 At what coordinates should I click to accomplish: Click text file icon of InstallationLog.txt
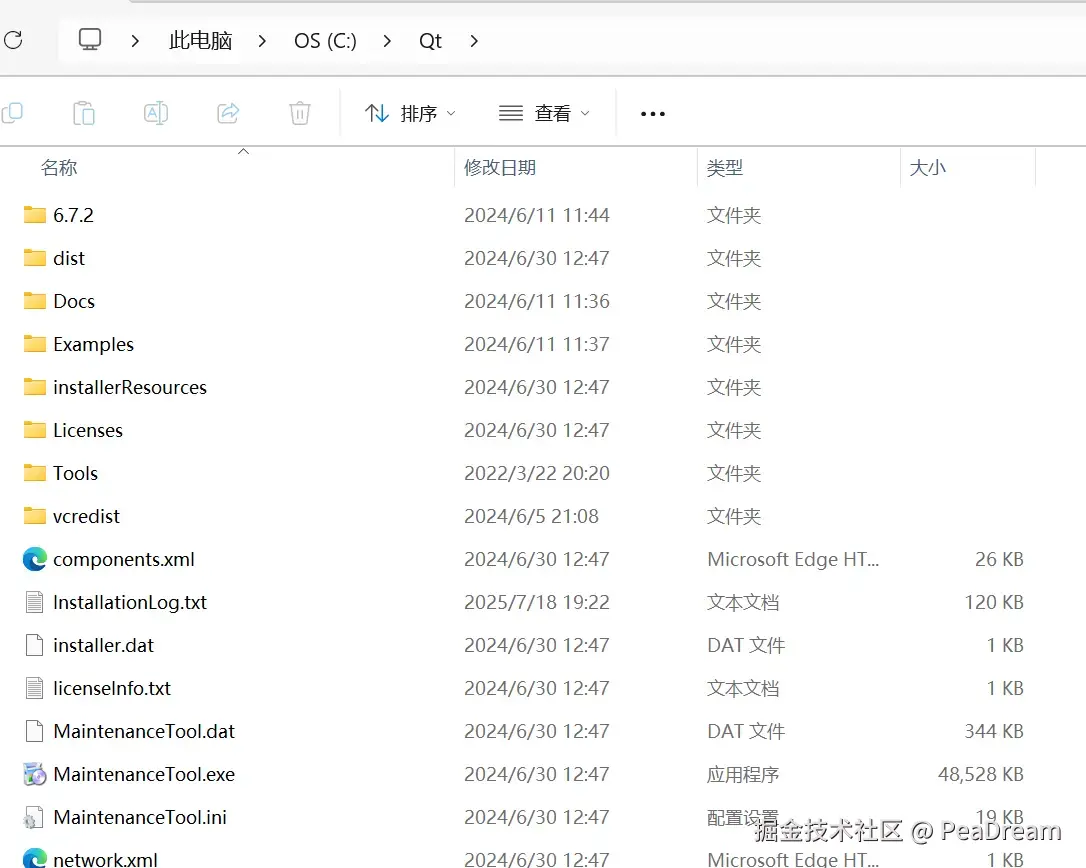click(35, 602)
